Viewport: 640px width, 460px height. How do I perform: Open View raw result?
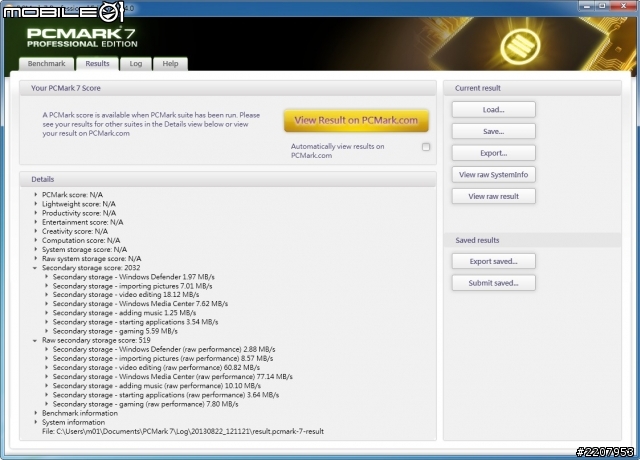[x=493, y=196]
